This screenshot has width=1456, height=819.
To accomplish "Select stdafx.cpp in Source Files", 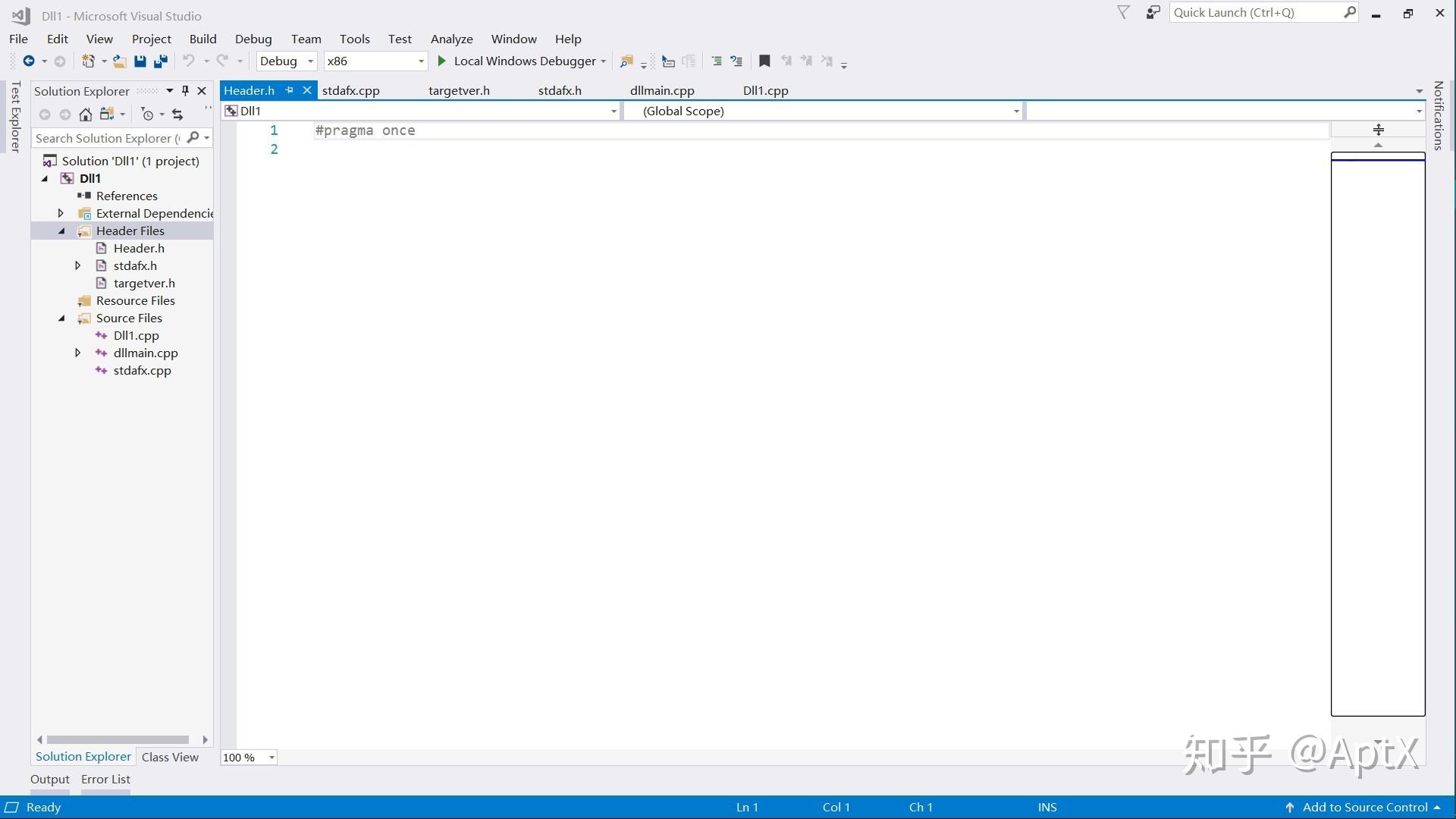I will click(143, 370).
